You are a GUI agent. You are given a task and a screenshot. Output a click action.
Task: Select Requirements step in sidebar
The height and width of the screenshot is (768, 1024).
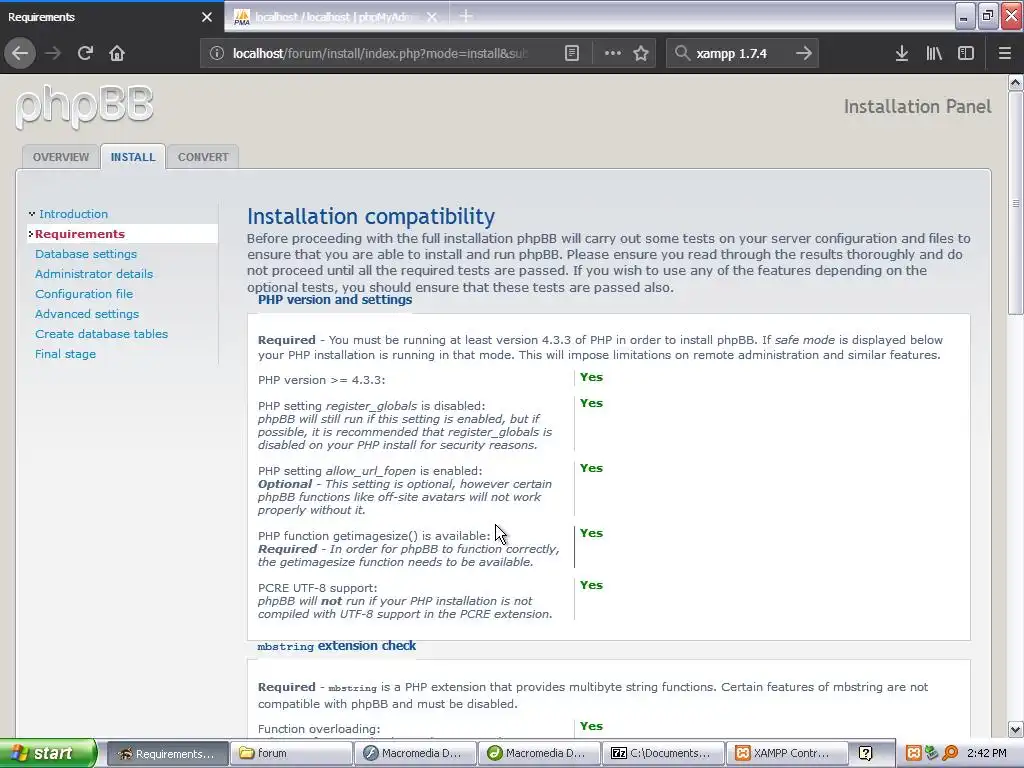[80, 234]
